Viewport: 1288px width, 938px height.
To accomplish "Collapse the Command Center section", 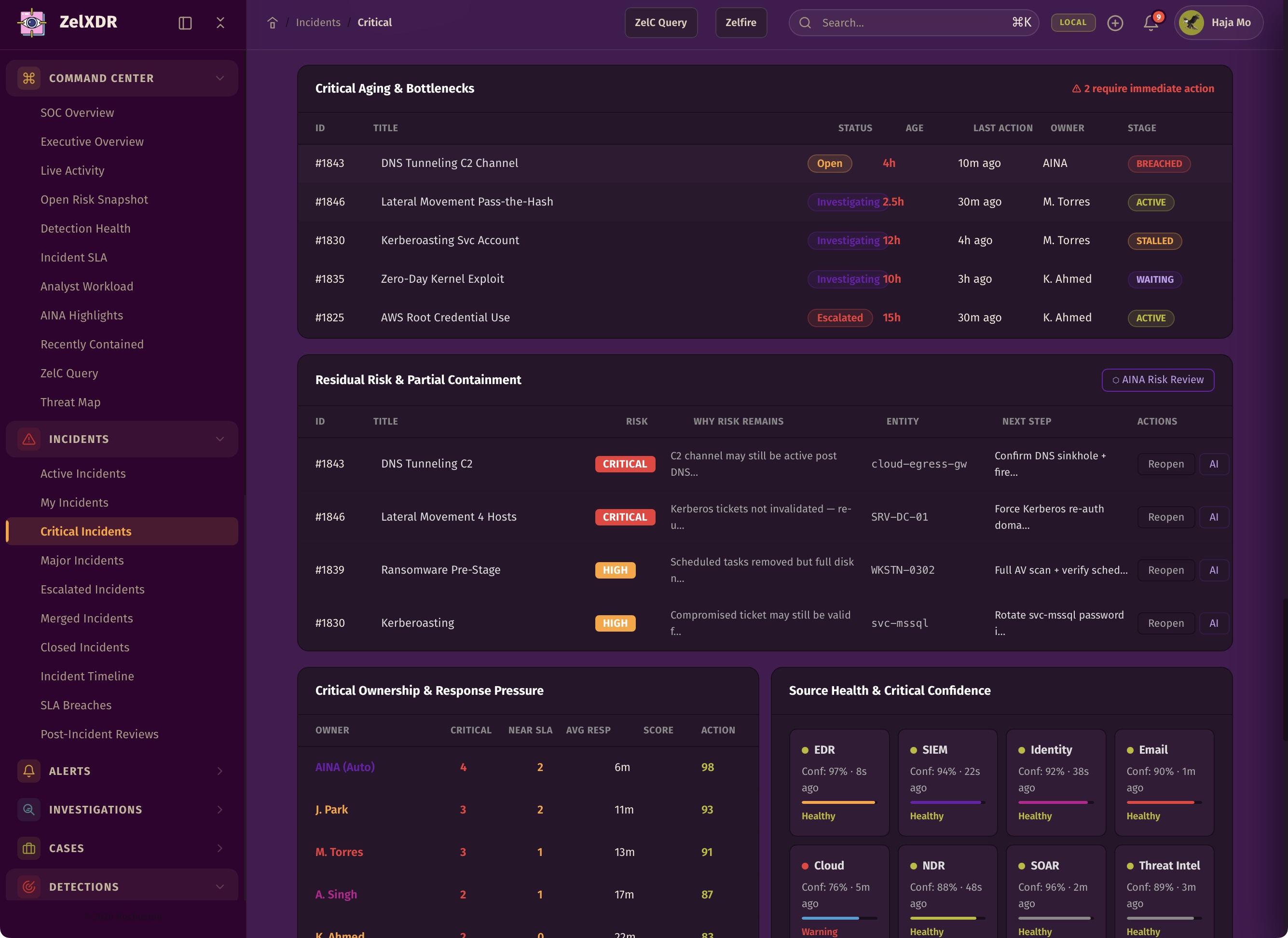I will (x=220, y=78).
